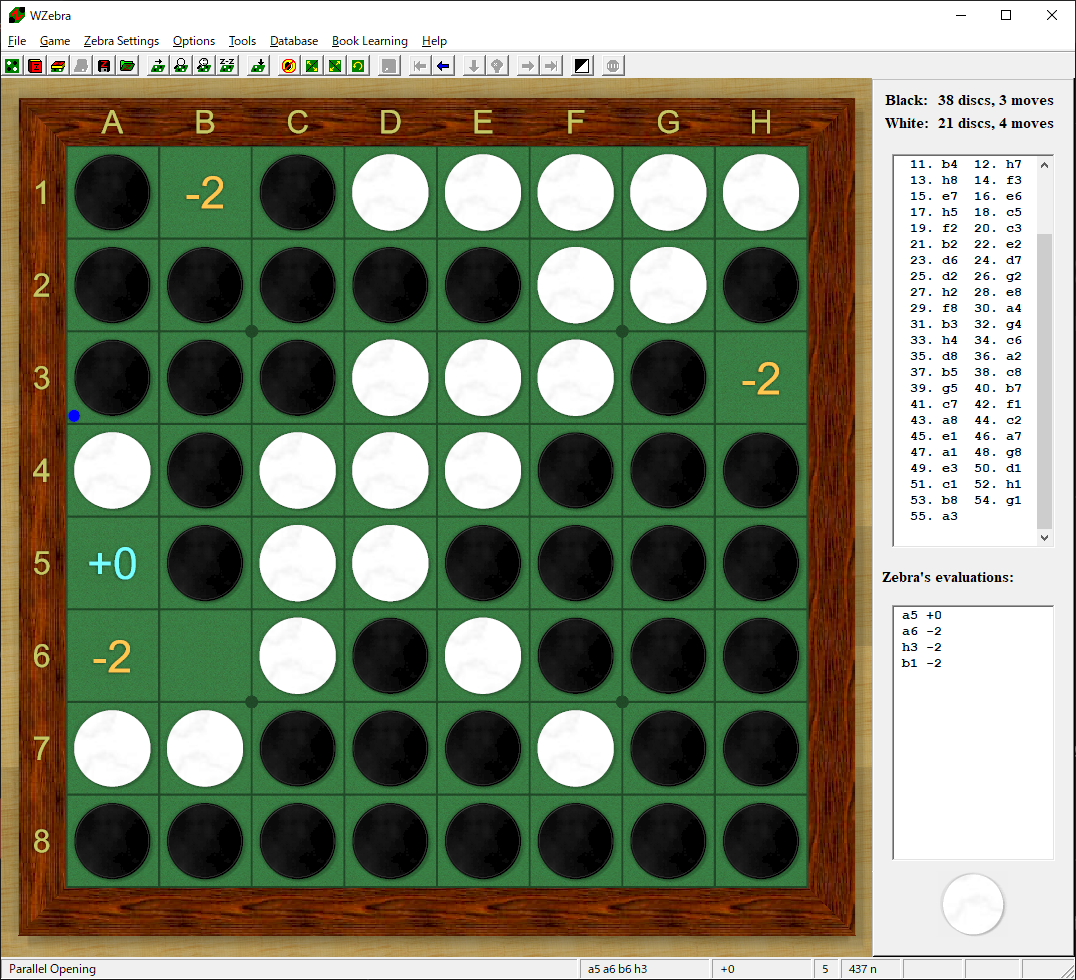Click the white disc side-to-move indicator

[x=972, y=905]
